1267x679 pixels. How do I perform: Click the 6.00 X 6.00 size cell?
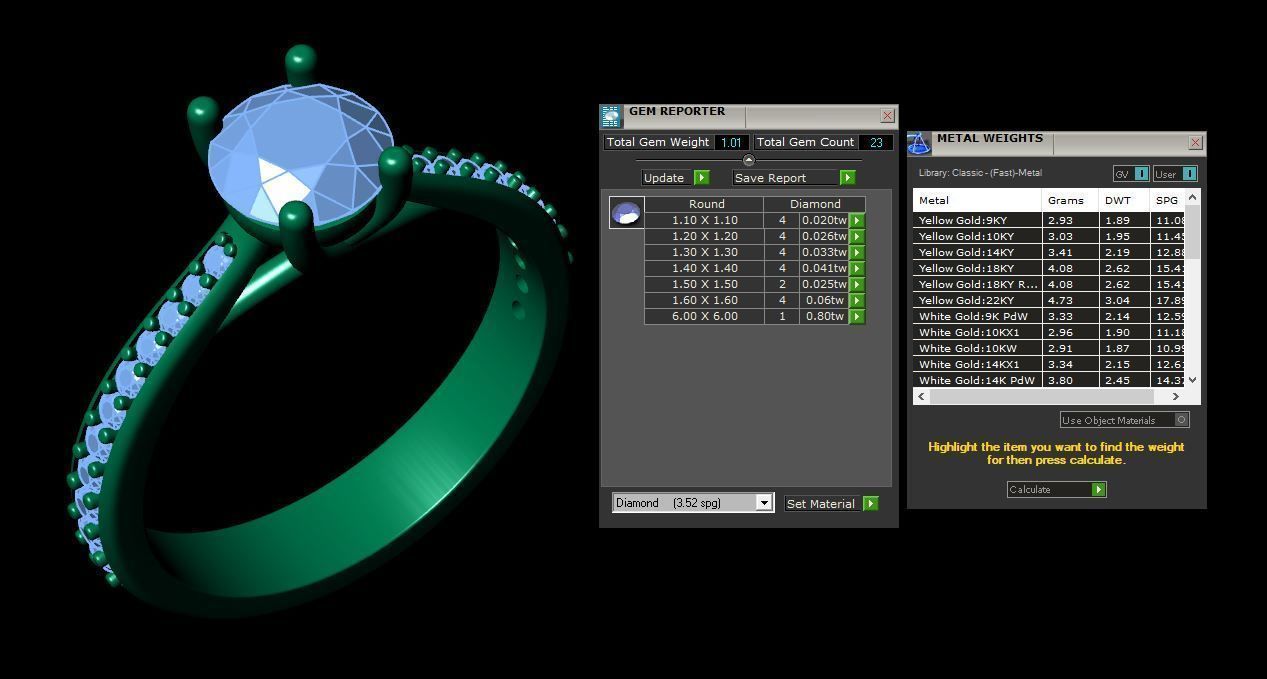[x=704, y=316]
